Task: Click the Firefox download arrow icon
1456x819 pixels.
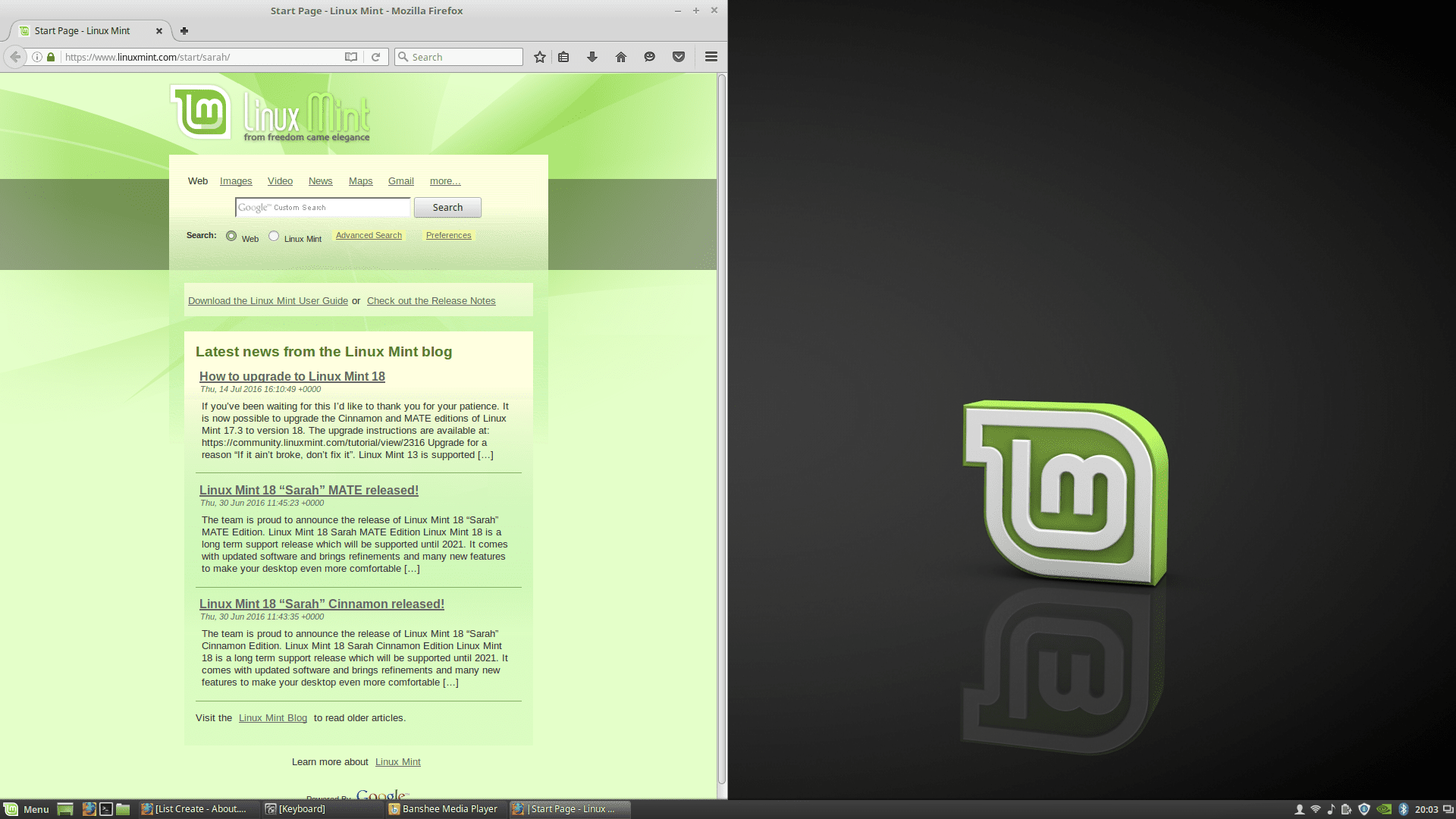Action: click(x=592, y=57)
